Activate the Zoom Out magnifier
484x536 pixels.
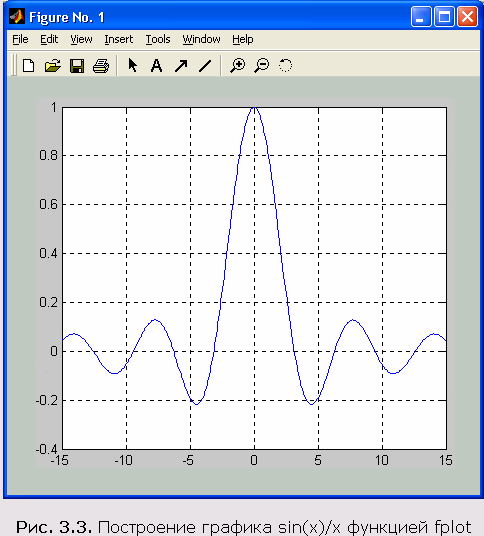262,65
